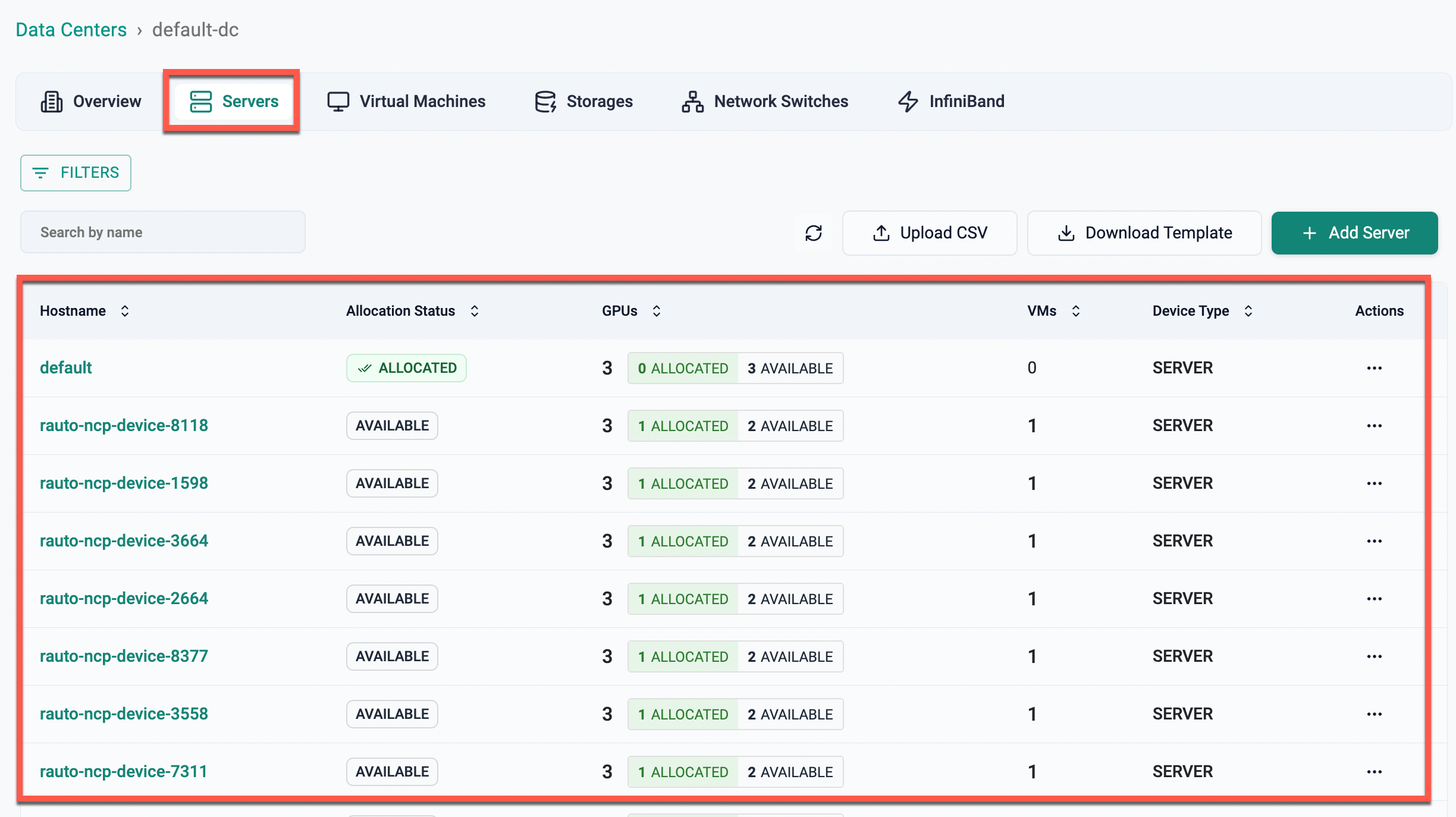Open actions menu for rauto-ncp-device-8118
1456x817 pixels.
[x=1374, y=426]
